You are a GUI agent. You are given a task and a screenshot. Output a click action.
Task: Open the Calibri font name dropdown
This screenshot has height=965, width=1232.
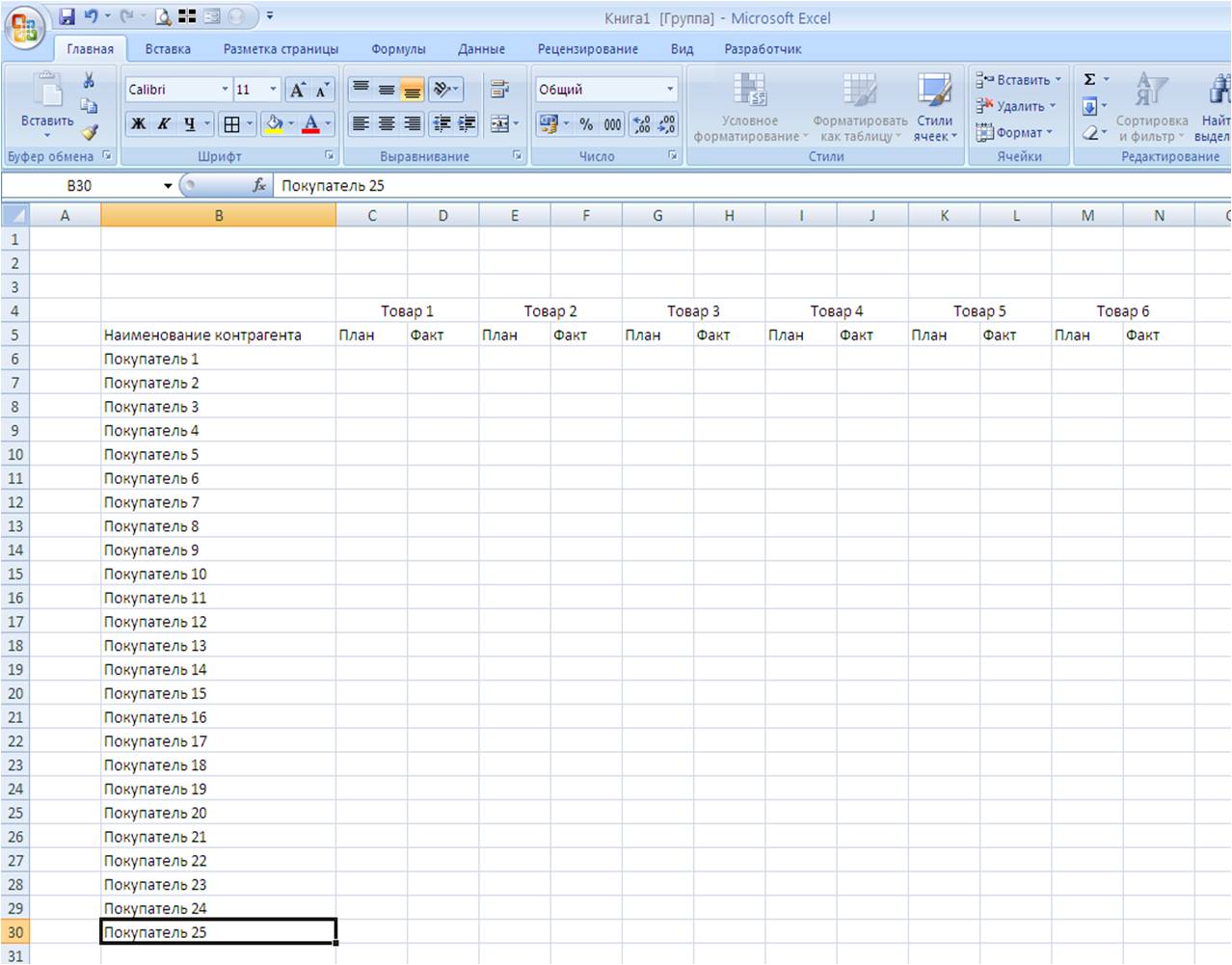(225, 90)
